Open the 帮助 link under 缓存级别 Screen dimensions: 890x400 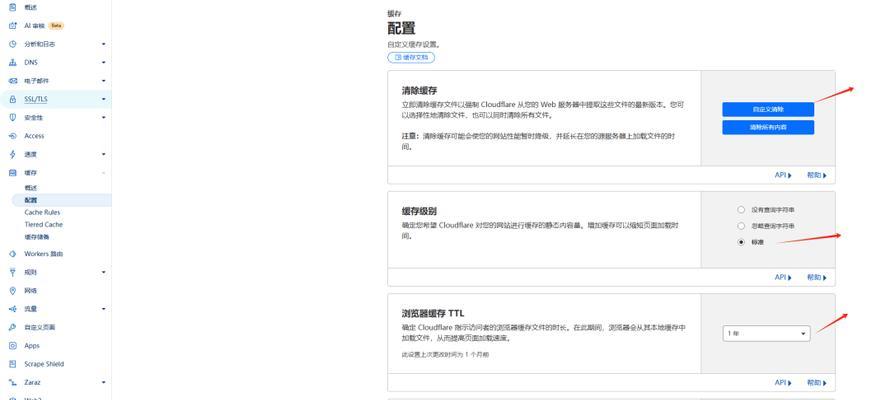pyautogui.click(x=817, y=277)
